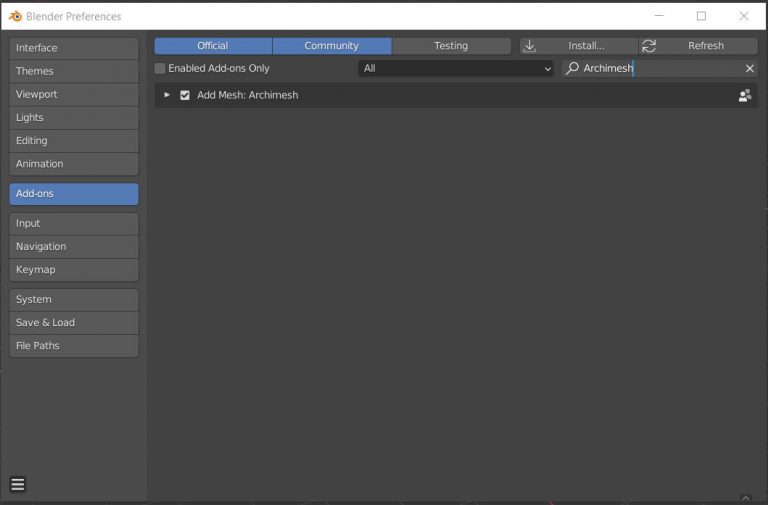Open System preferences
Screen dimensions: 768x505
[74, 299]
